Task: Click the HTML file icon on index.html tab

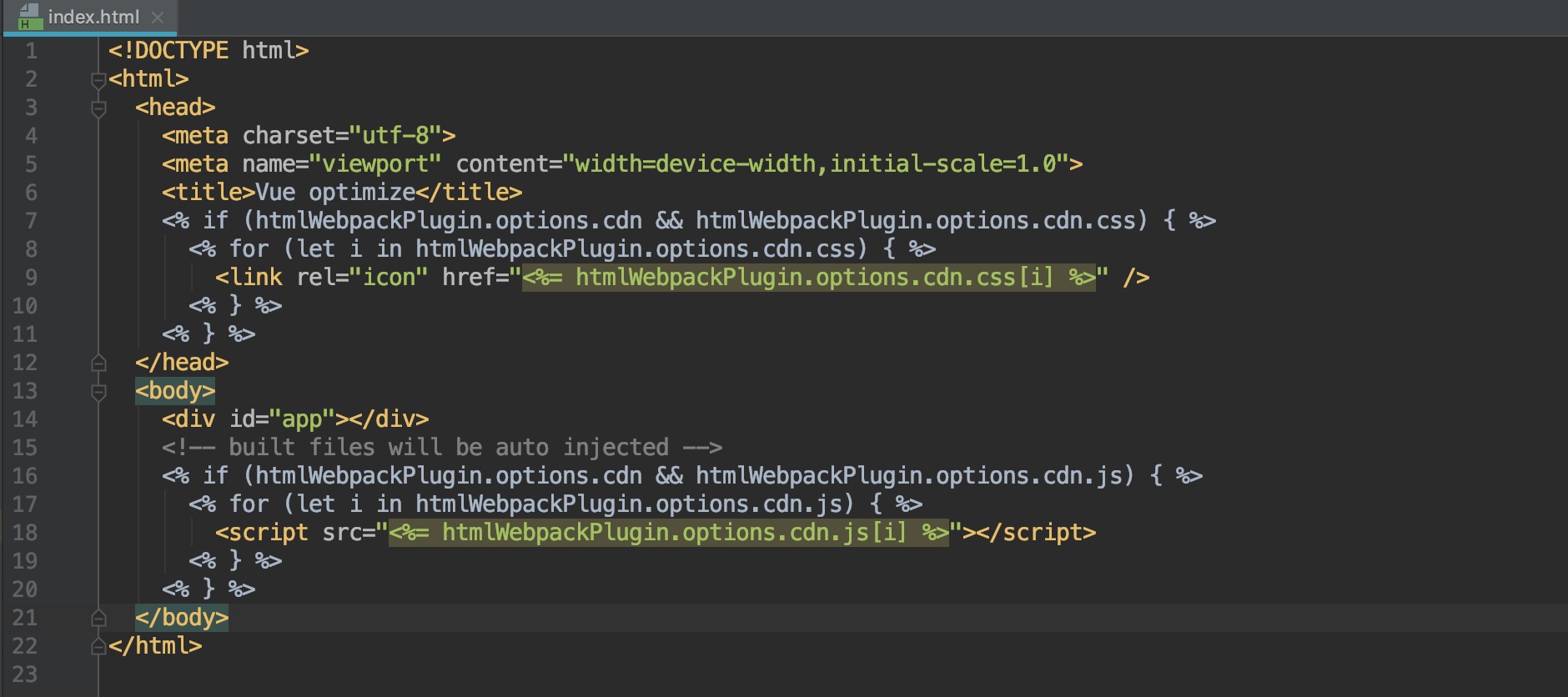Action: click(29, 17)
